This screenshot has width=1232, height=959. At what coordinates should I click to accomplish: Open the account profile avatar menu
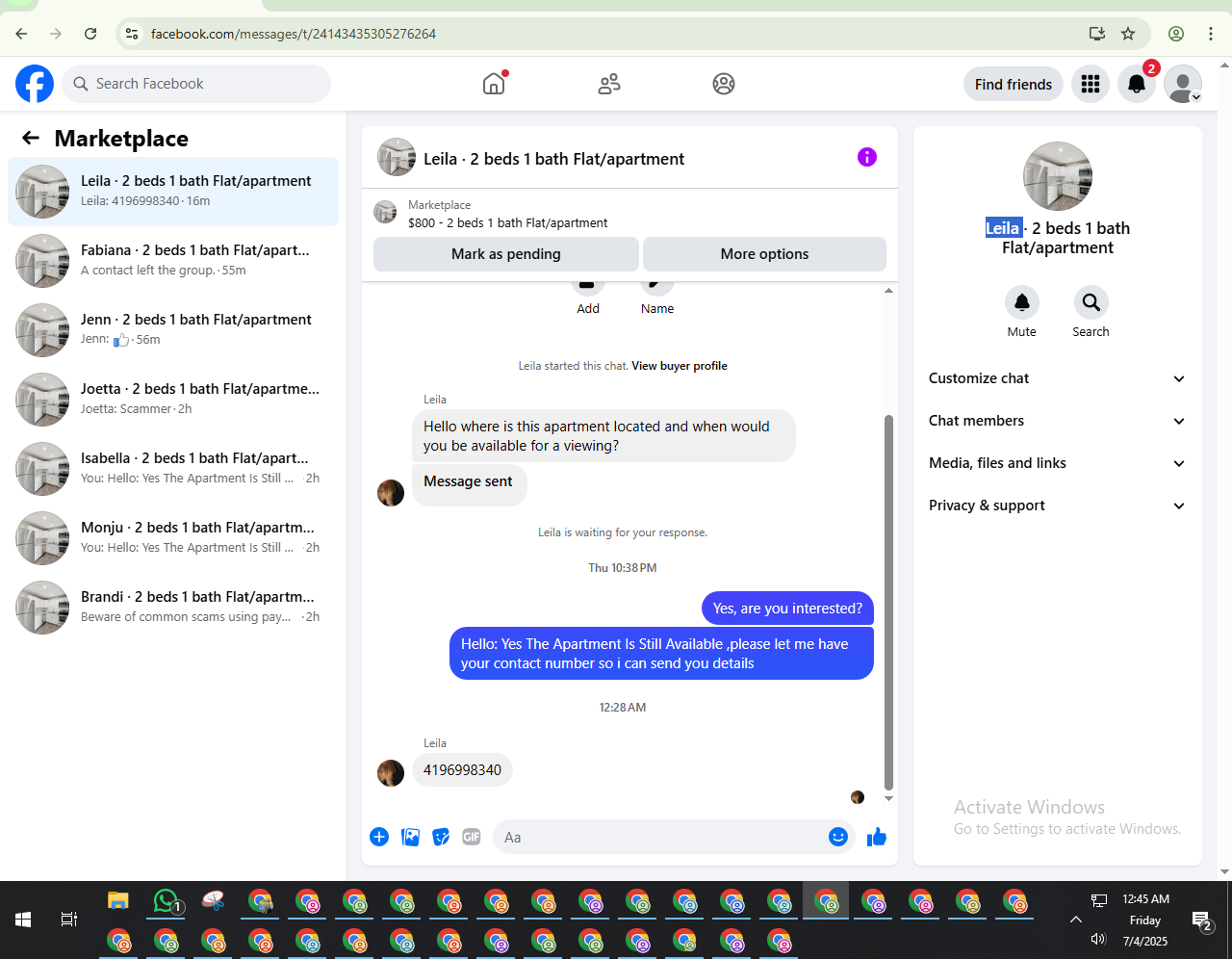(x=1183, y=84)
